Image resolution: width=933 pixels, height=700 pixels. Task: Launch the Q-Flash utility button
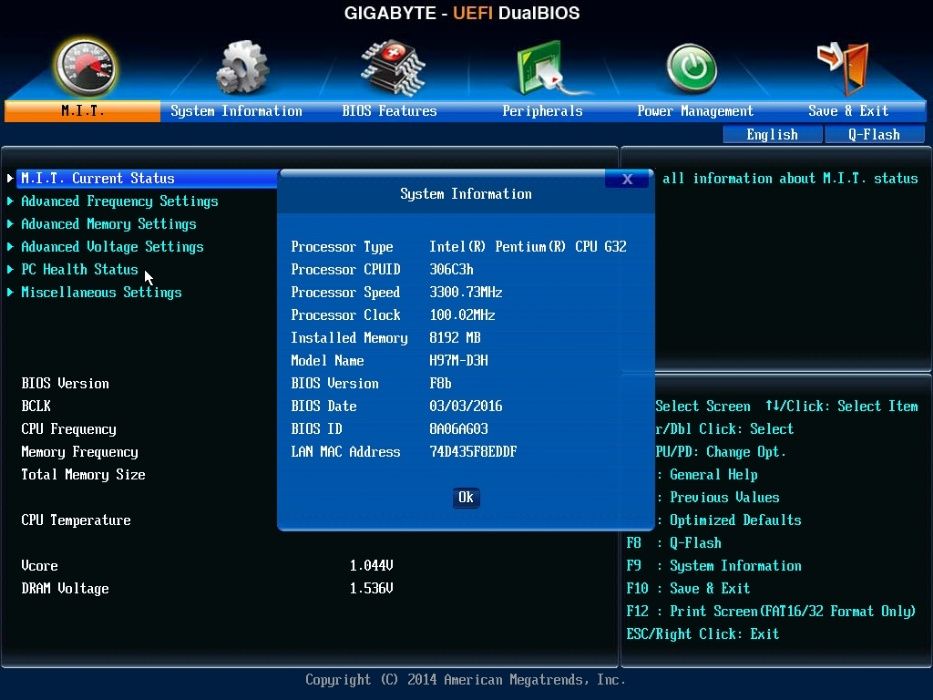coord(874,135)
